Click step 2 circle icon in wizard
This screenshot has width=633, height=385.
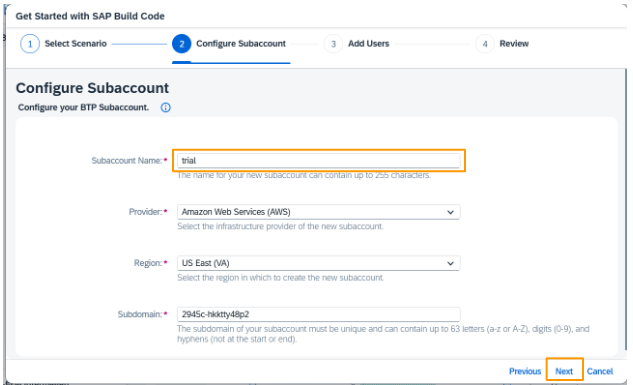click(x=182, y=44)
